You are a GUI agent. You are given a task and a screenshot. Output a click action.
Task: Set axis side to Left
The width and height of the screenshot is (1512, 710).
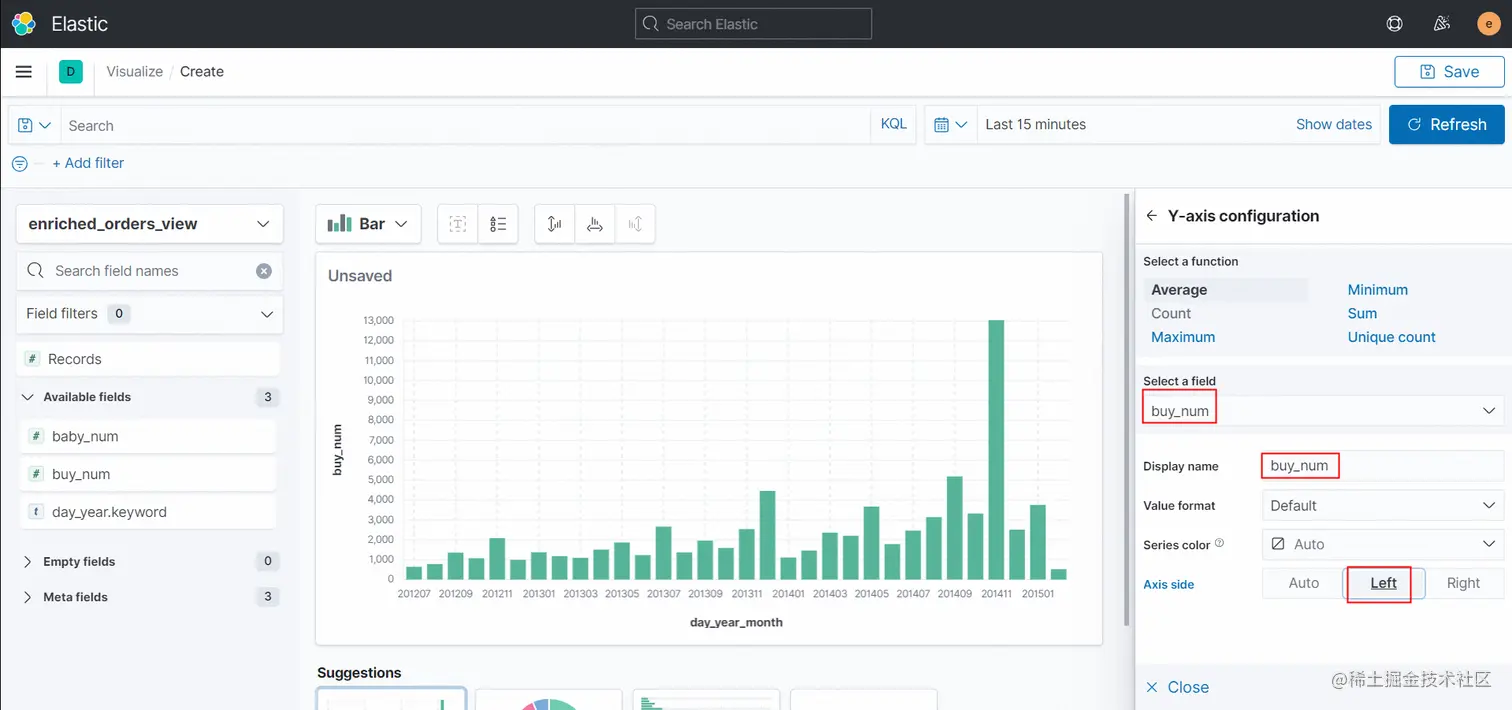click(x=1383, y=583)
